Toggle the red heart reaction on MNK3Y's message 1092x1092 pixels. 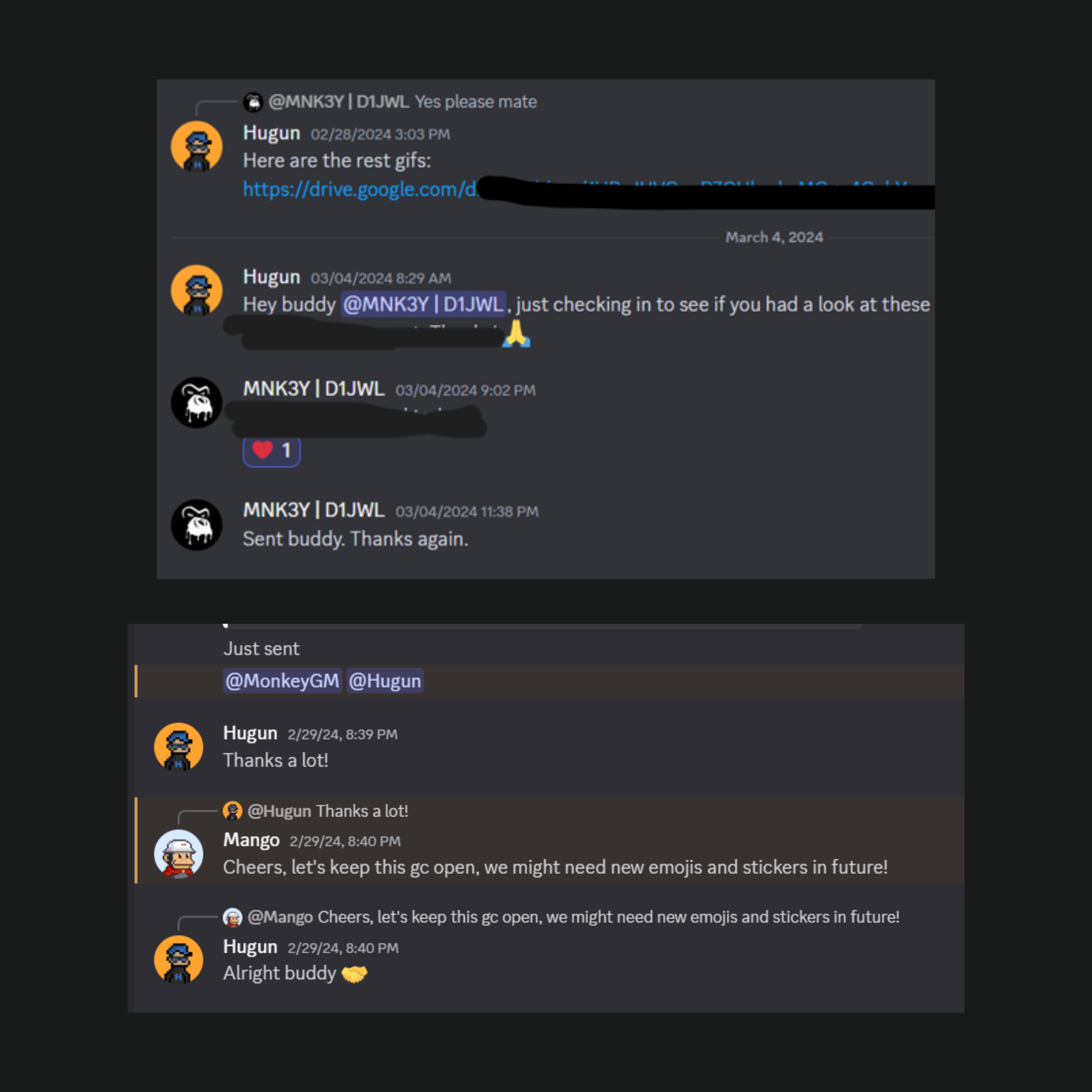tap(271, 451)
